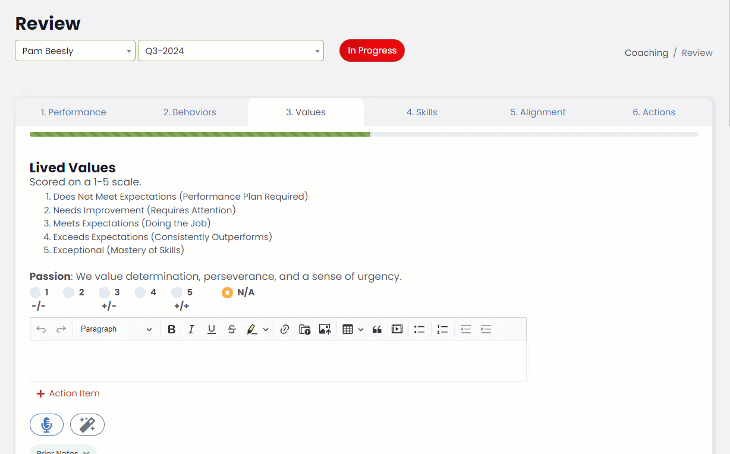Screen dimensions: 730x454
Task: Click inside the comment text area
Action: [x=278, y=360]
